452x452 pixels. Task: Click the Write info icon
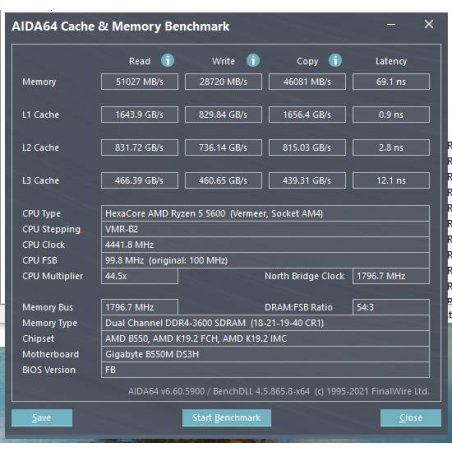253,61
